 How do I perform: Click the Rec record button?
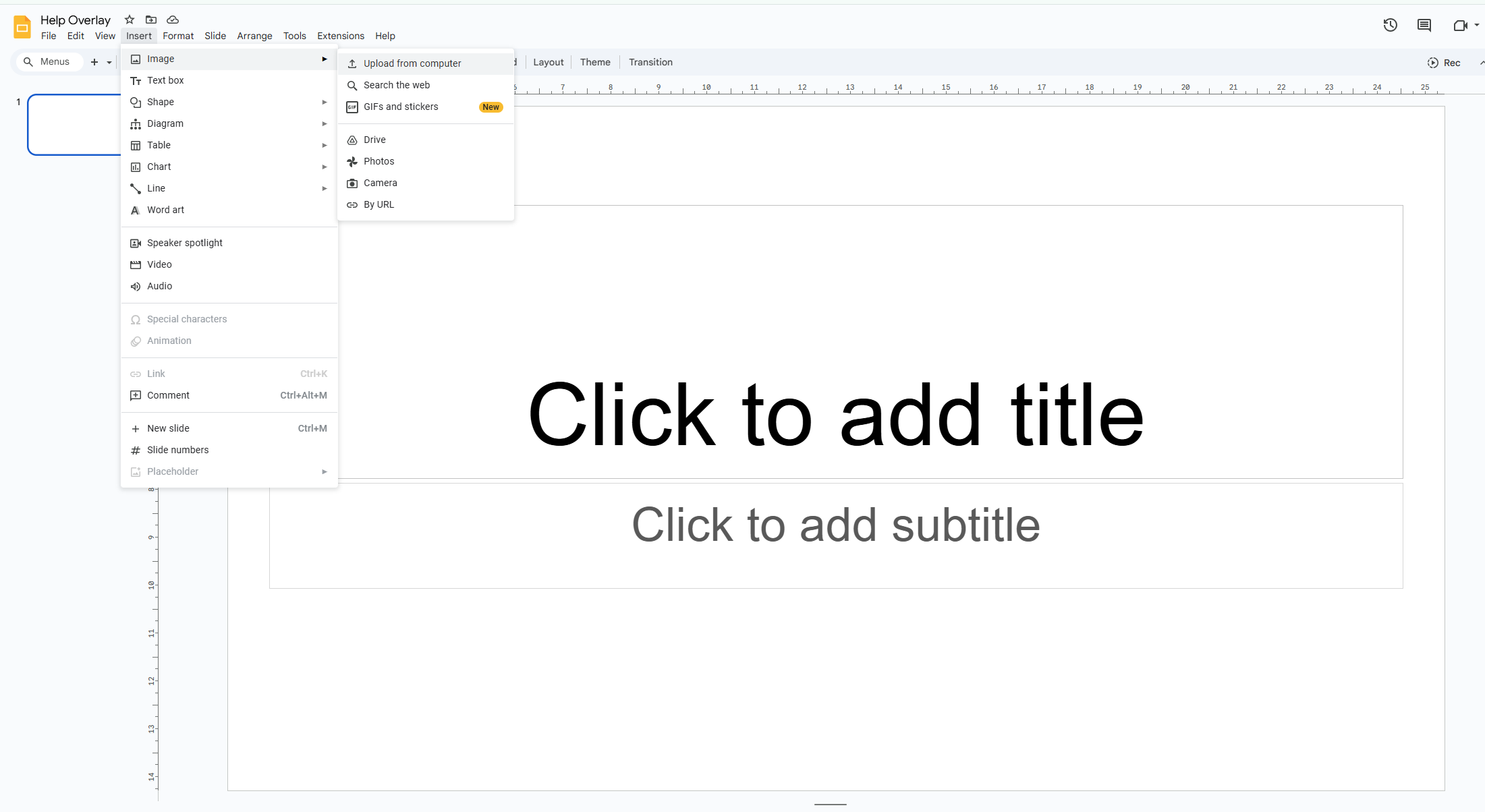(x=1444, y=63)
